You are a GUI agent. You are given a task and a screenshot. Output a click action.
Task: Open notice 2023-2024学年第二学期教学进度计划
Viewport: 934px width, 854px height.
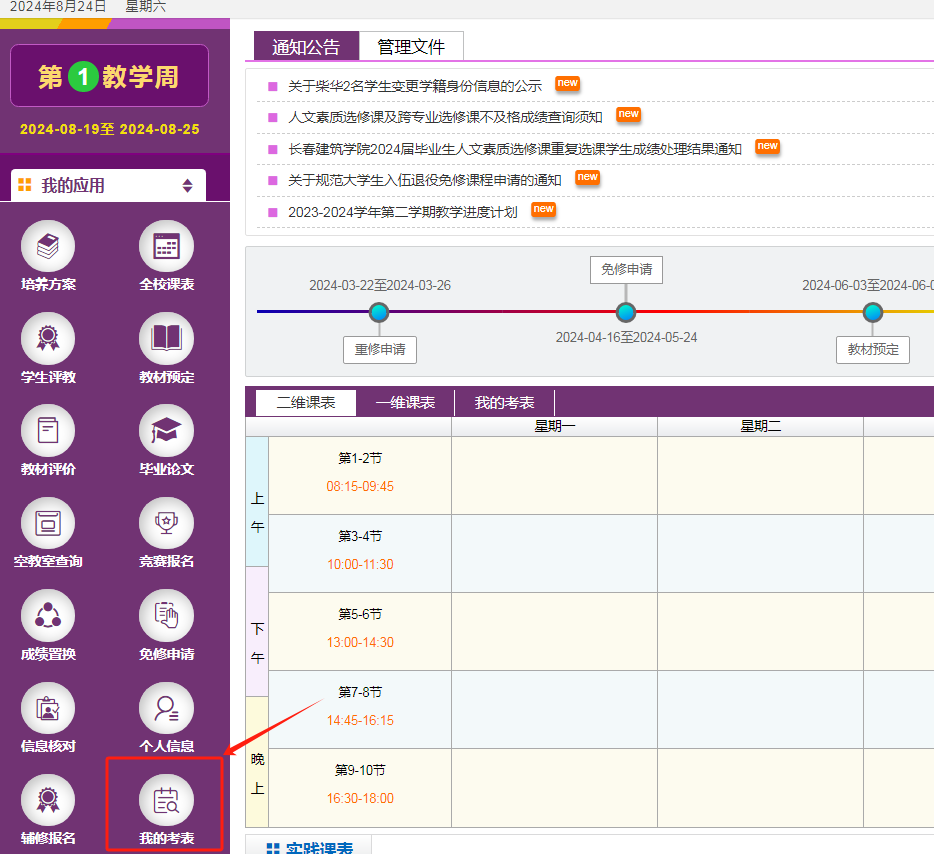click(x=403, y=212)
